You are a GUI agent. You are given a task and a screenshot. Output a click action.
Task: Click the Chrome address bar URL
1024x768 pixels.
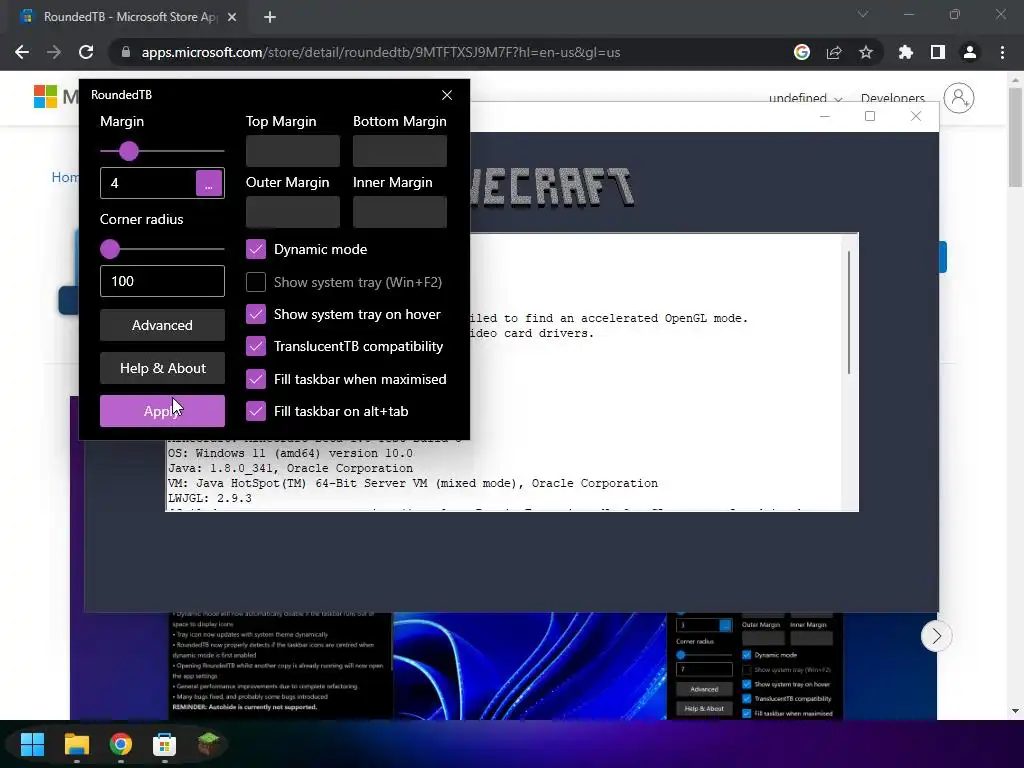pyautogui.click(x=381, y=52)
